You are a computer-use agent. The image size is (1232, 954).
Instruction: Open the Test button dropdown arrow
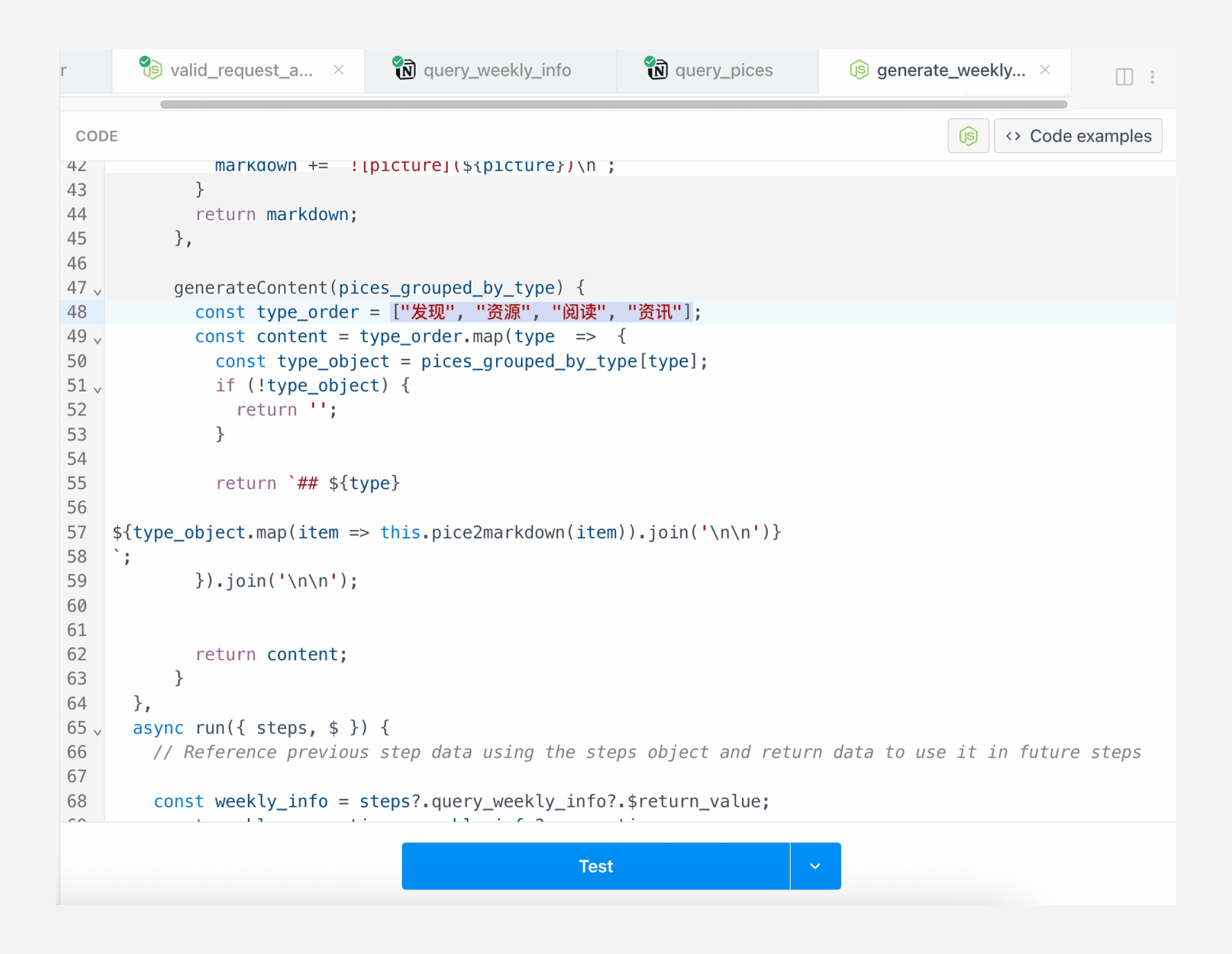[x=815, y=866]
